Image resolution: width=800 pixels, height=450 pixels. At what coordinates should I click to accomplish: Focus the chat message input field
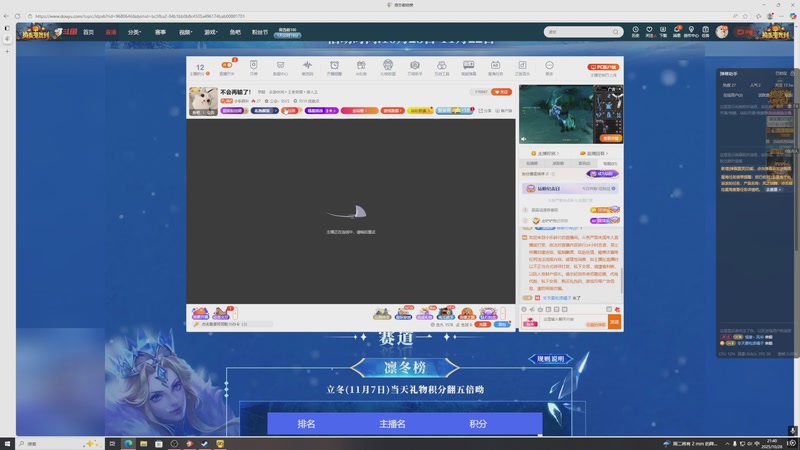coord(574,321)
